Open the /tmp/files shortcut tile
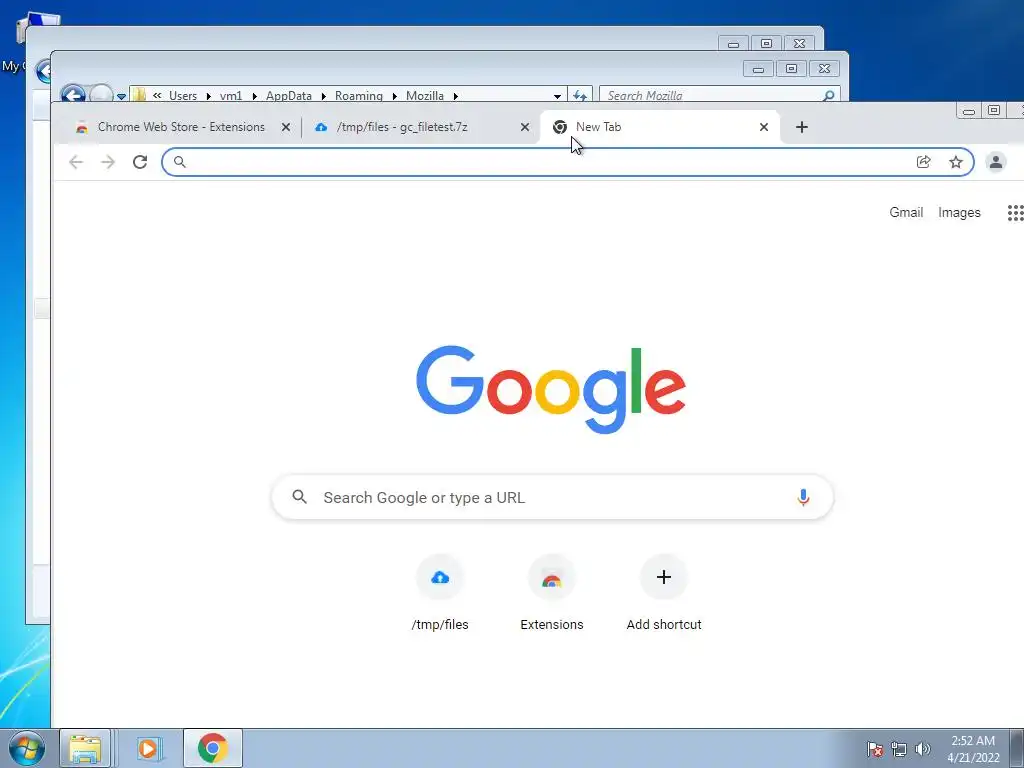Viewport: 1024px width, 768px height. click(x=440, y=593)
